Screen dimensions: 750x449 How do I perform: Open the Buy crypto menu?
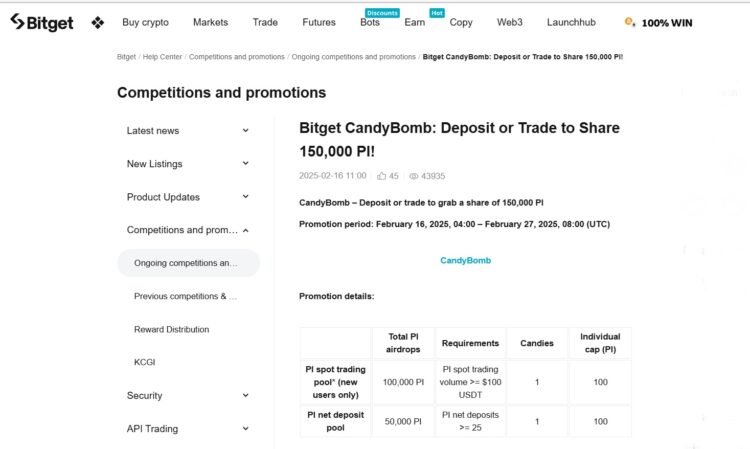(145, 22)
